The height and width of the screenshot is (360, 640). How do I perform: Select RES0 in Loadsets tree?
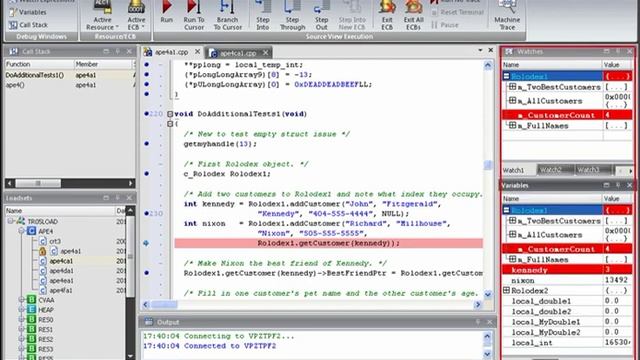[x=45, y=320]
